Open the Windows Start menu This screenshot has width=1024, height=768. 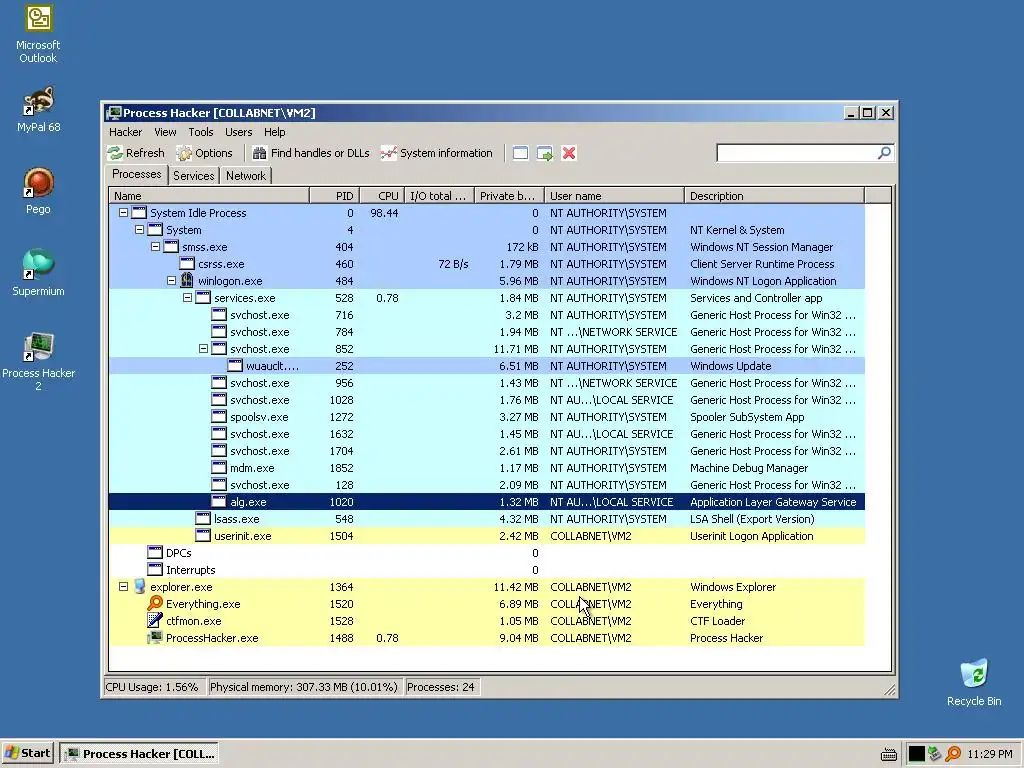27,753
